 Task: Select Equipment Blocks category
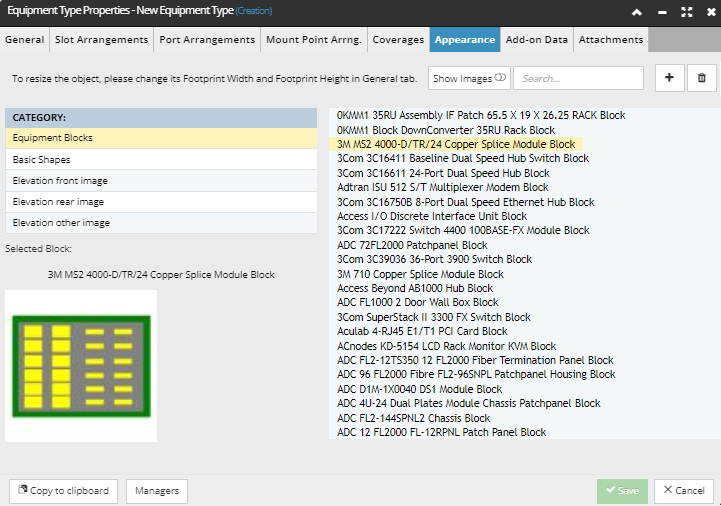click(161, 138)
